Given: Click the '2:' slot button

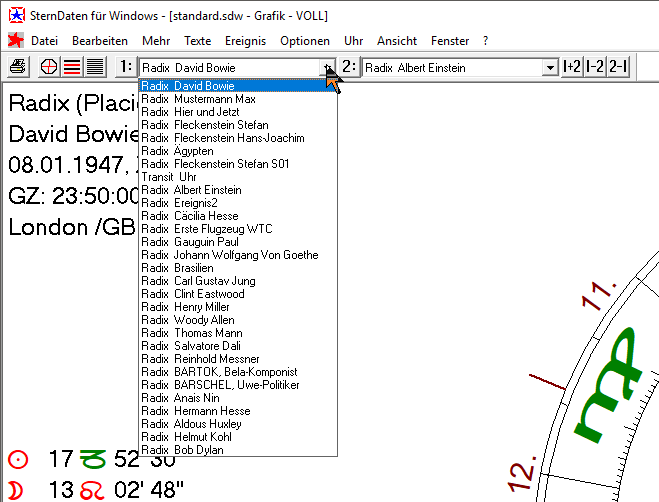Looking at the screenshot, I should 349,66.
